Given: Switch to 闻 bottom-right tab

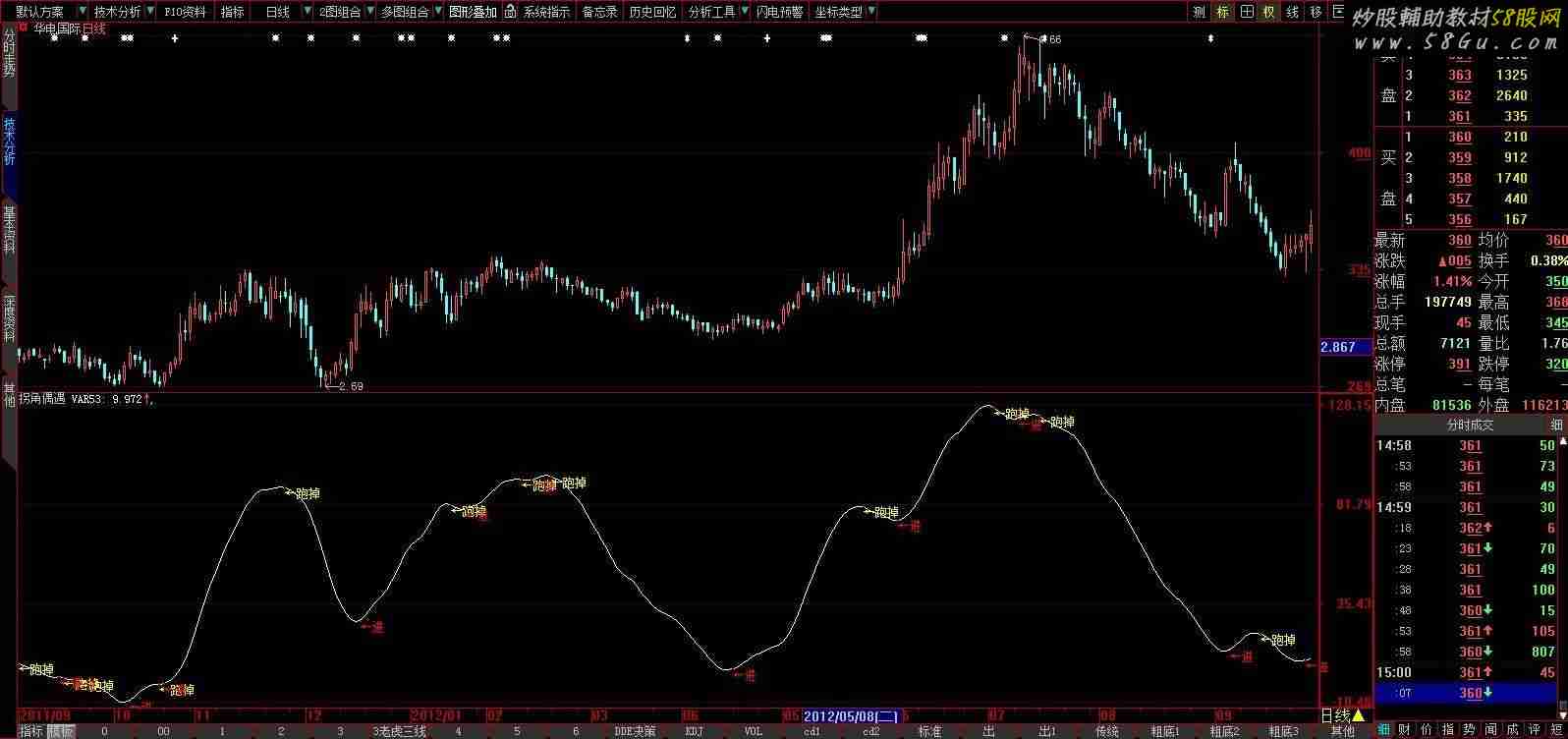Looking at the screenshot, I should (1491, 730).
